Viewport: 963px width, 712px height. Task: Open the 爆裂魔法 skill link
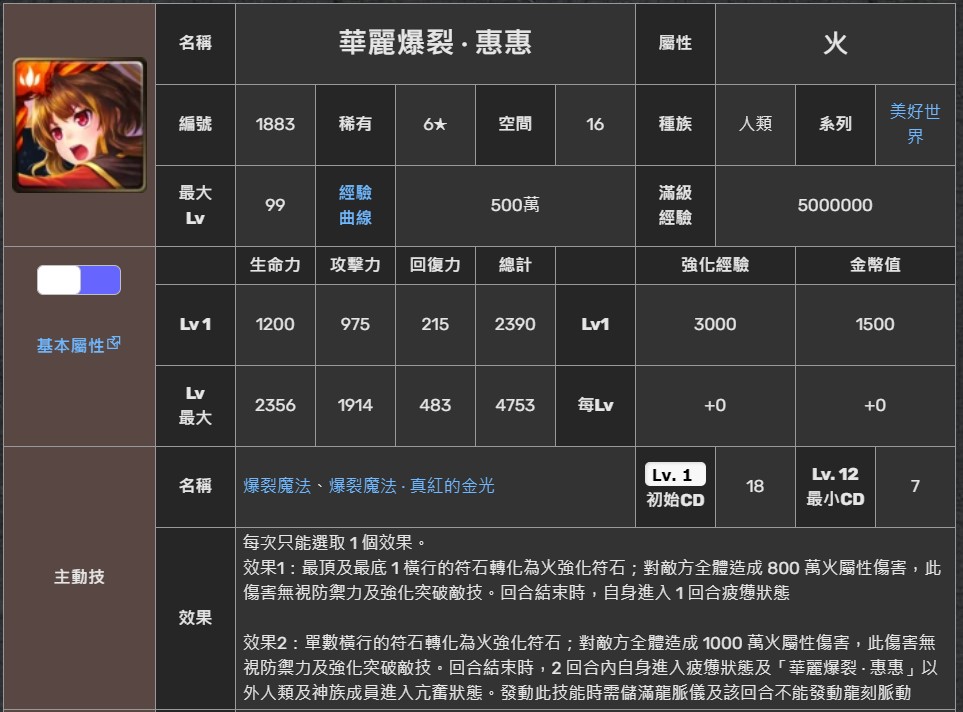point(276,486)
